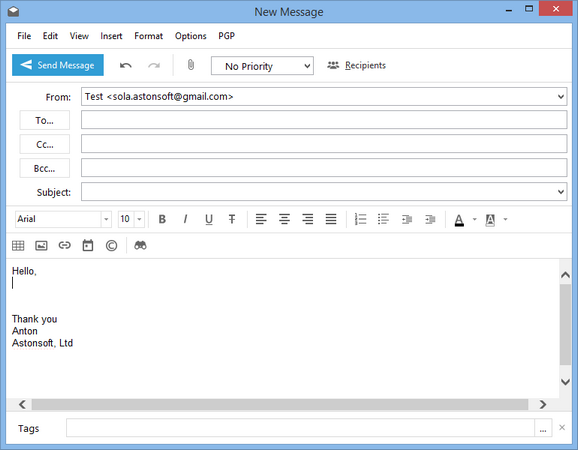Insert date calendar icon
The height and width of the screenshot is (450, 578).
(88, 245)
